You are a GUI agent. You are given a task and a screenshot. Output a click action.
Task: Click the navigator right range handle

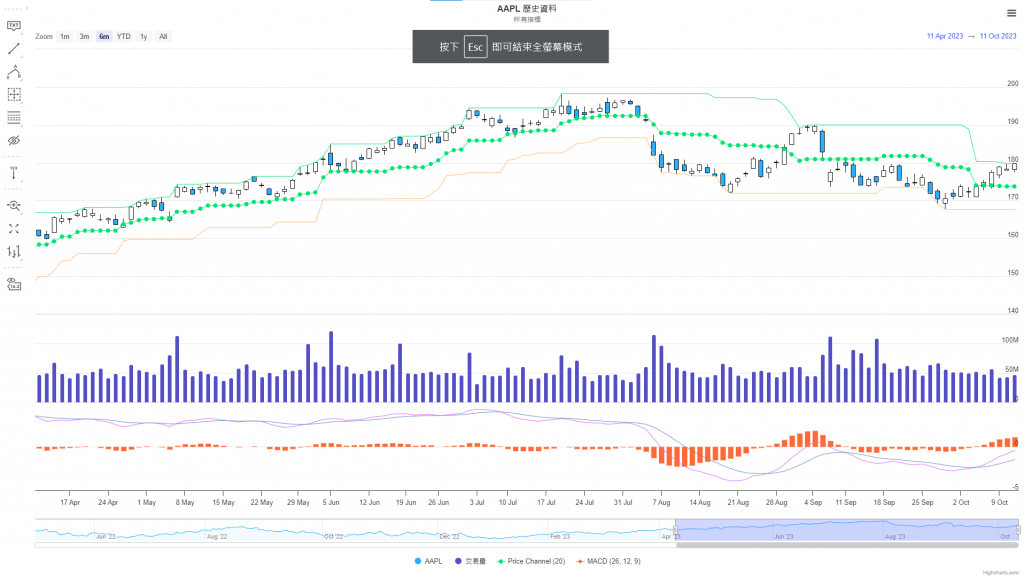pos(1017,530)
